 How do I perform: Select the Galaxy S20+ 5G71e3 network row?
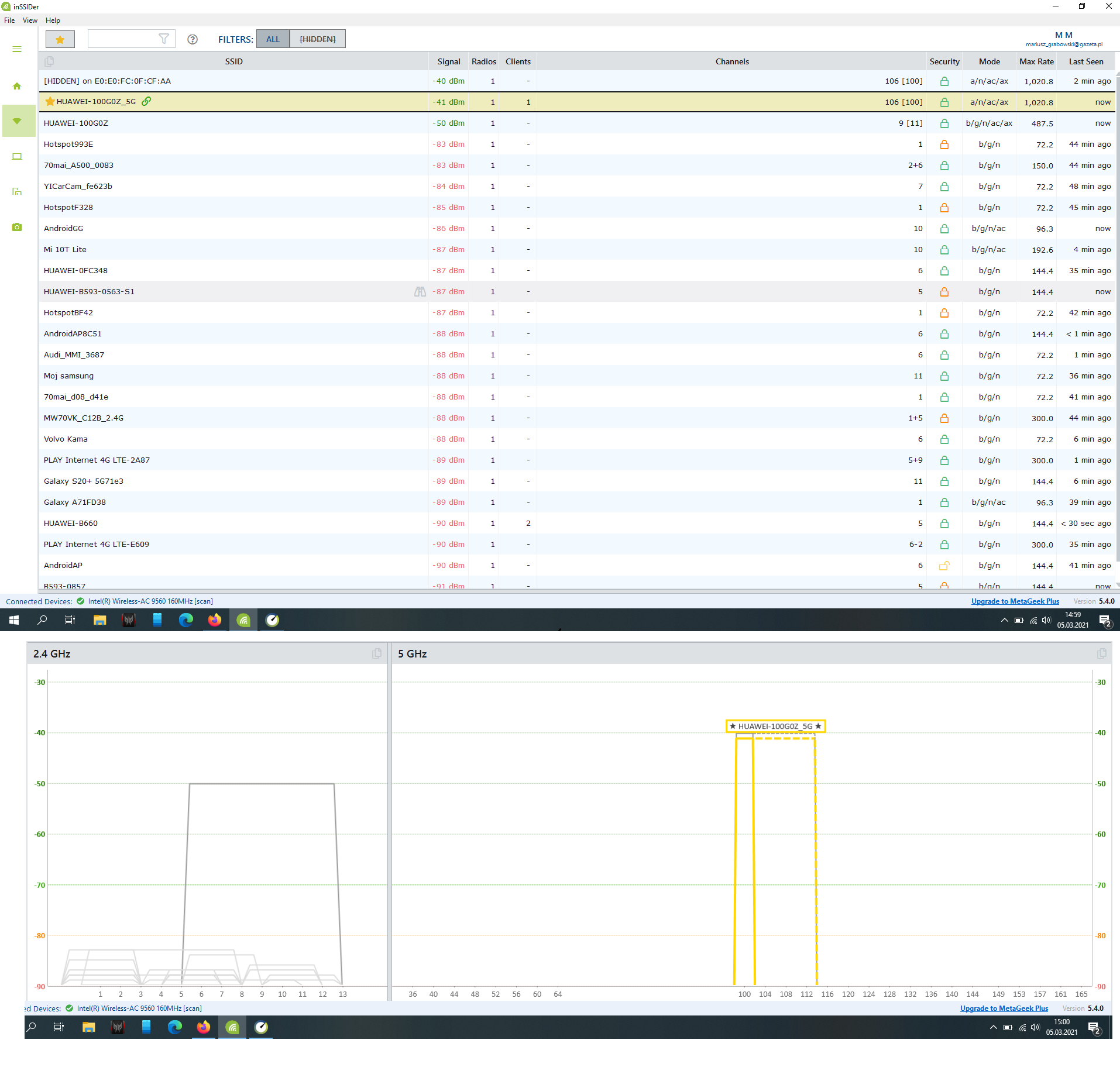pos(577,481)
